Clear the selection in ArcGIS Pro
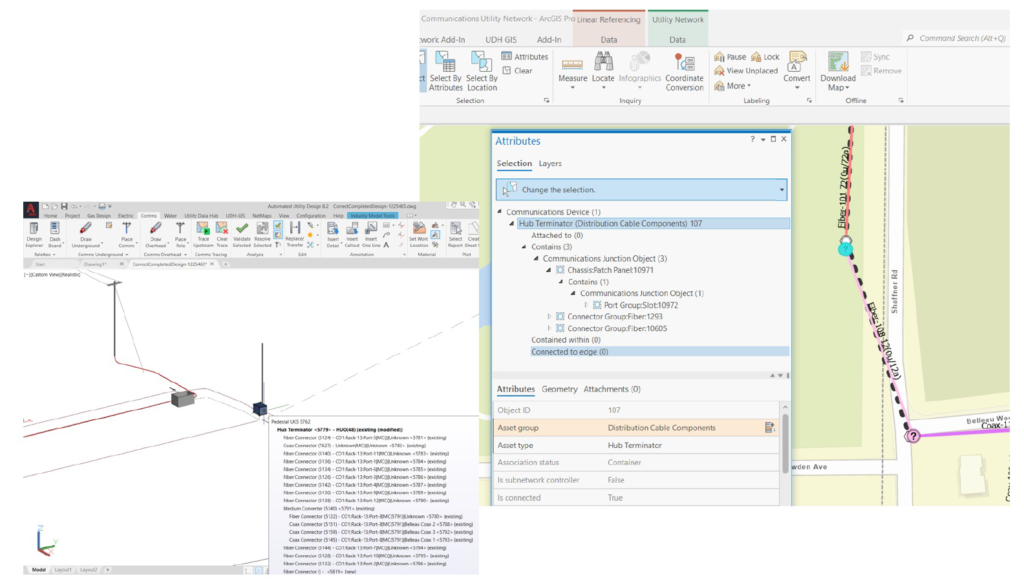This screenshot has width=1024, height=583. pos(517,71)
